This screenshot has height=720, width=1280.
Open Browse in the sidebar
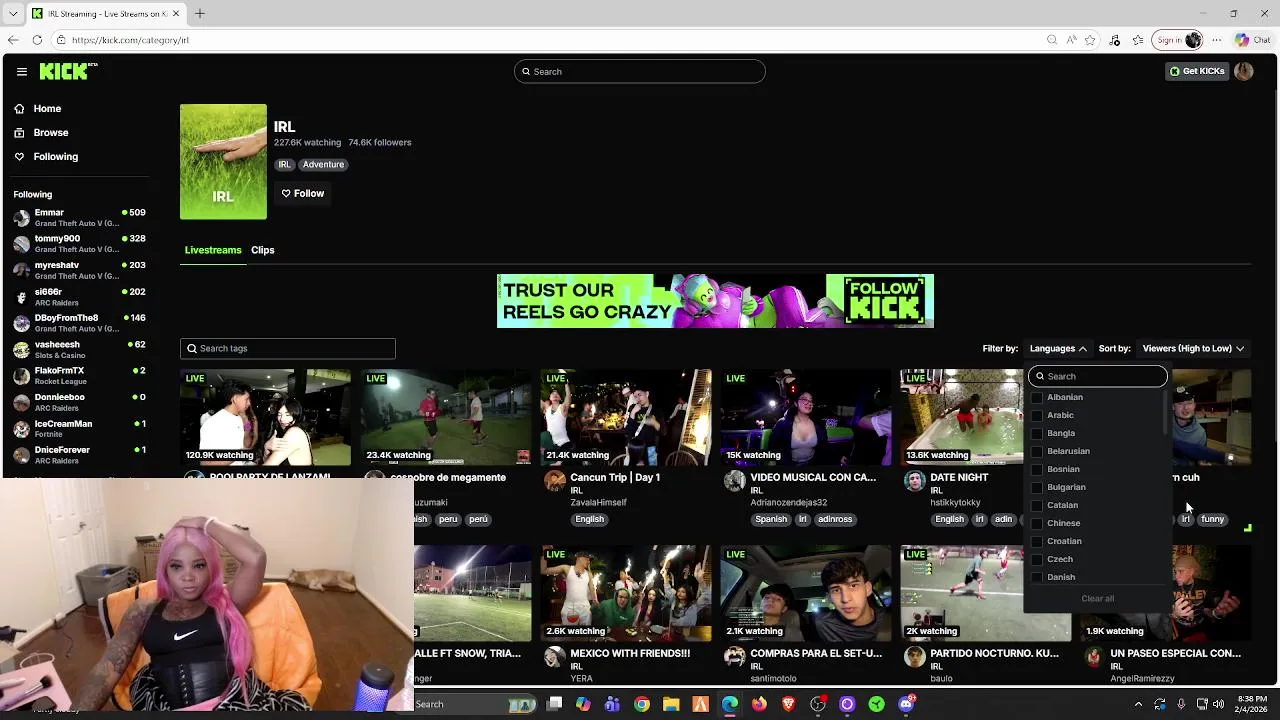tap(50, 132)
